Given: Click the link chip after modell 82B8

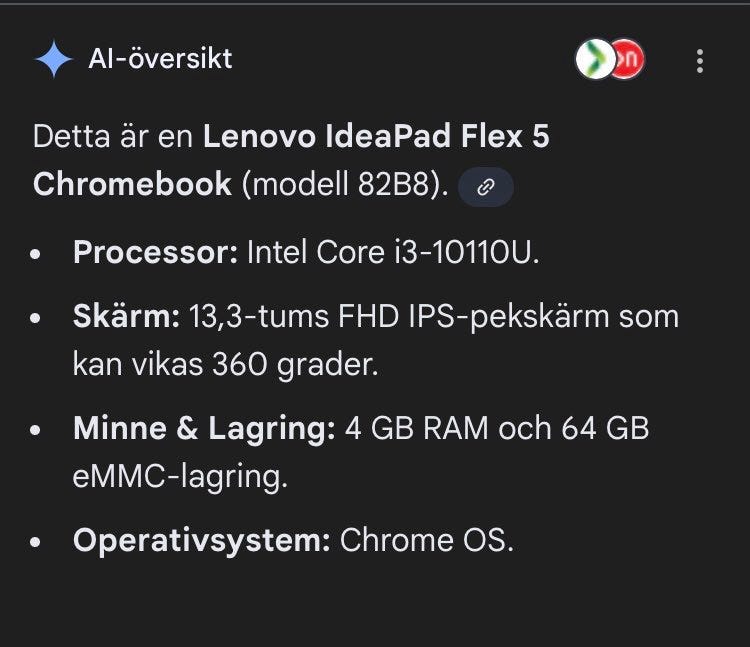Looking at the screenshot, I should click(x=485, y=187).
